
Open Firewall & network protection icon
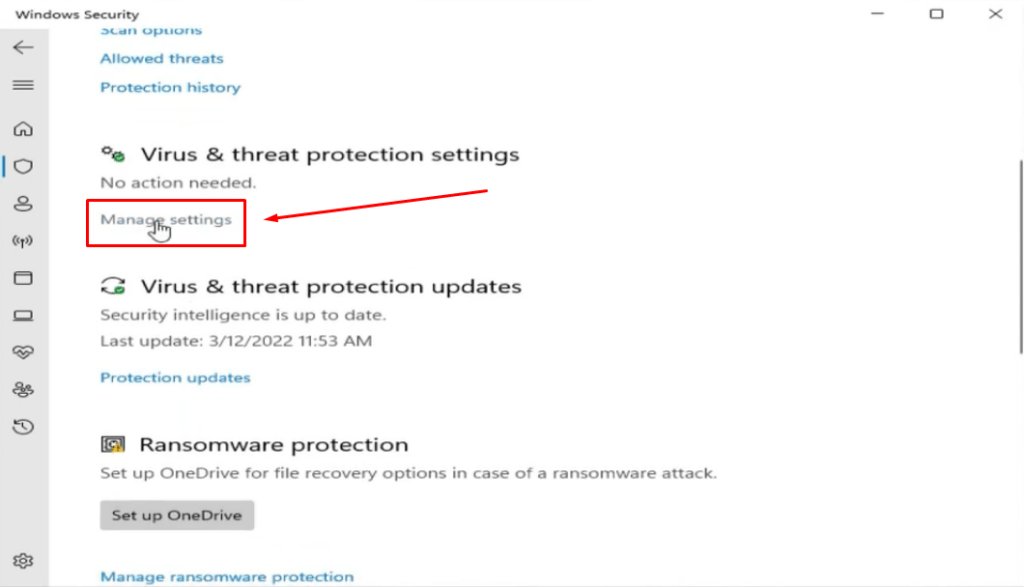(x=24, y=241)
